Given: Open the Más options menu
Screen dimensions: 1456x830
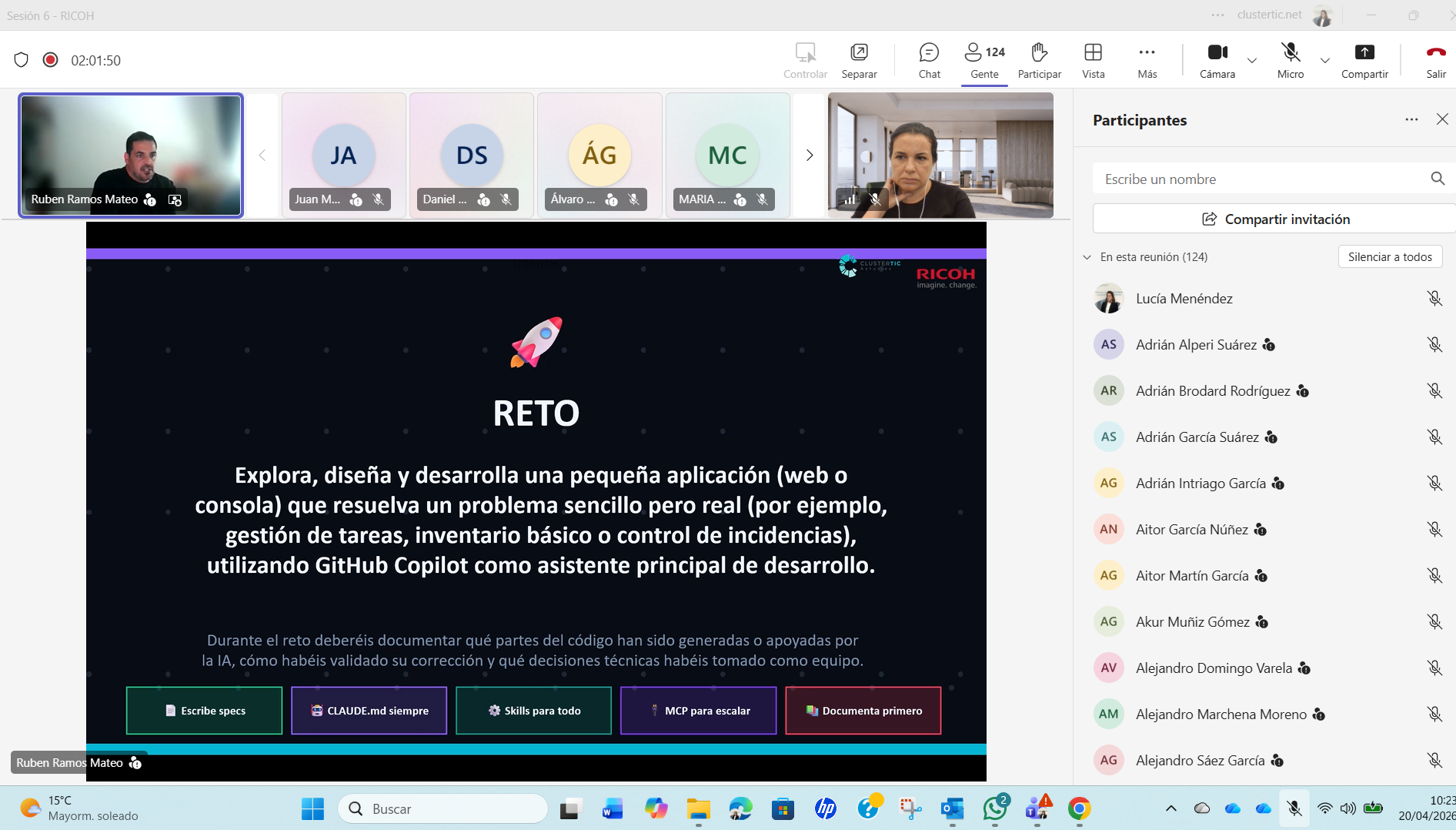Looking at the screenshot, I should (x=1147, y=60).
